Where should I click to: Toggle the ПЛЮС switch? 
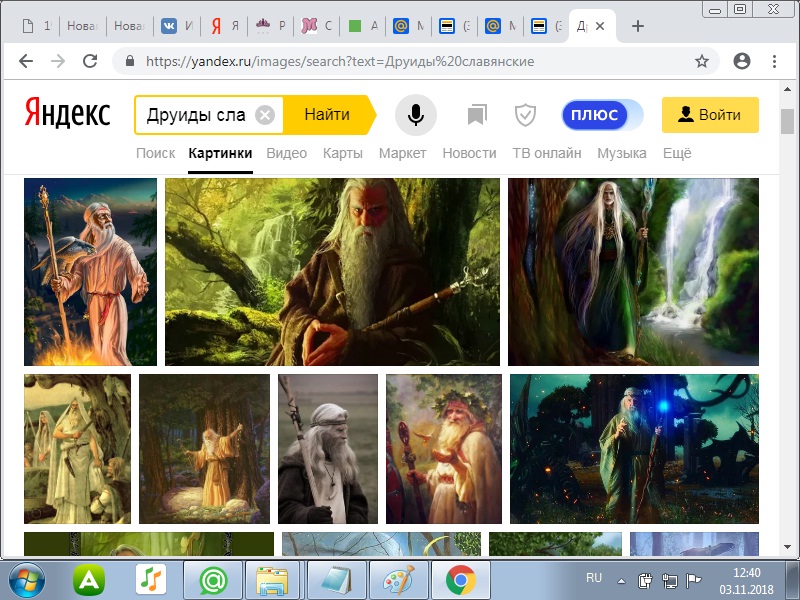602,115
